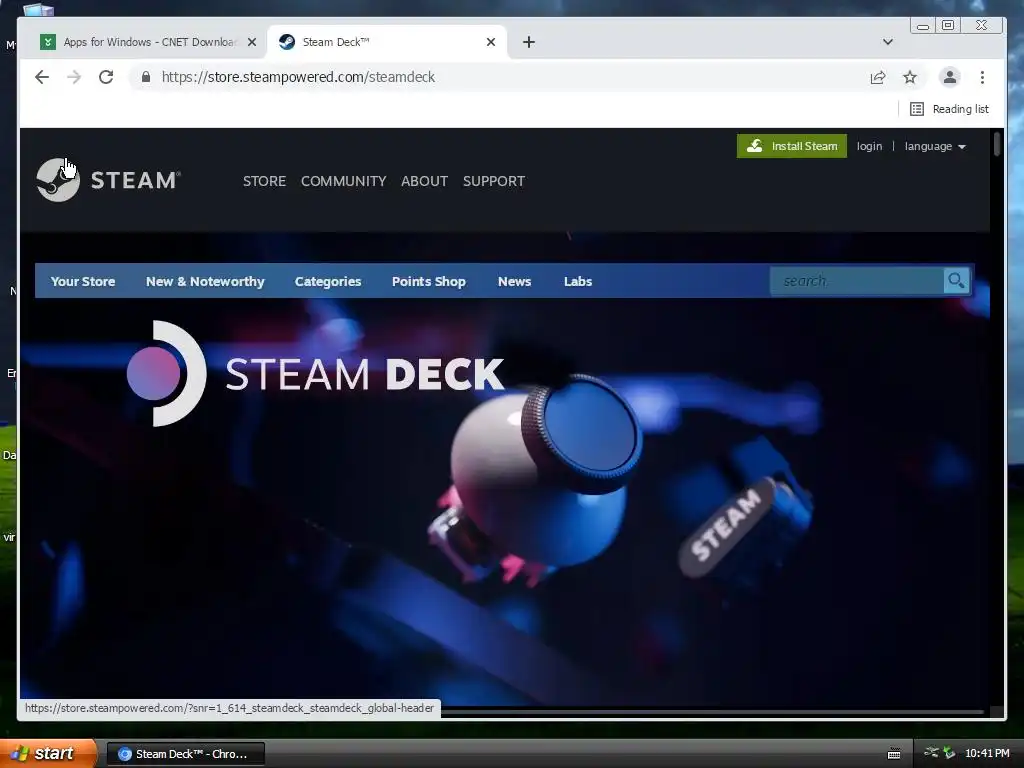
Task: Click the browser forward arrow
Action: pyautogui.click(x=74, y=77)
